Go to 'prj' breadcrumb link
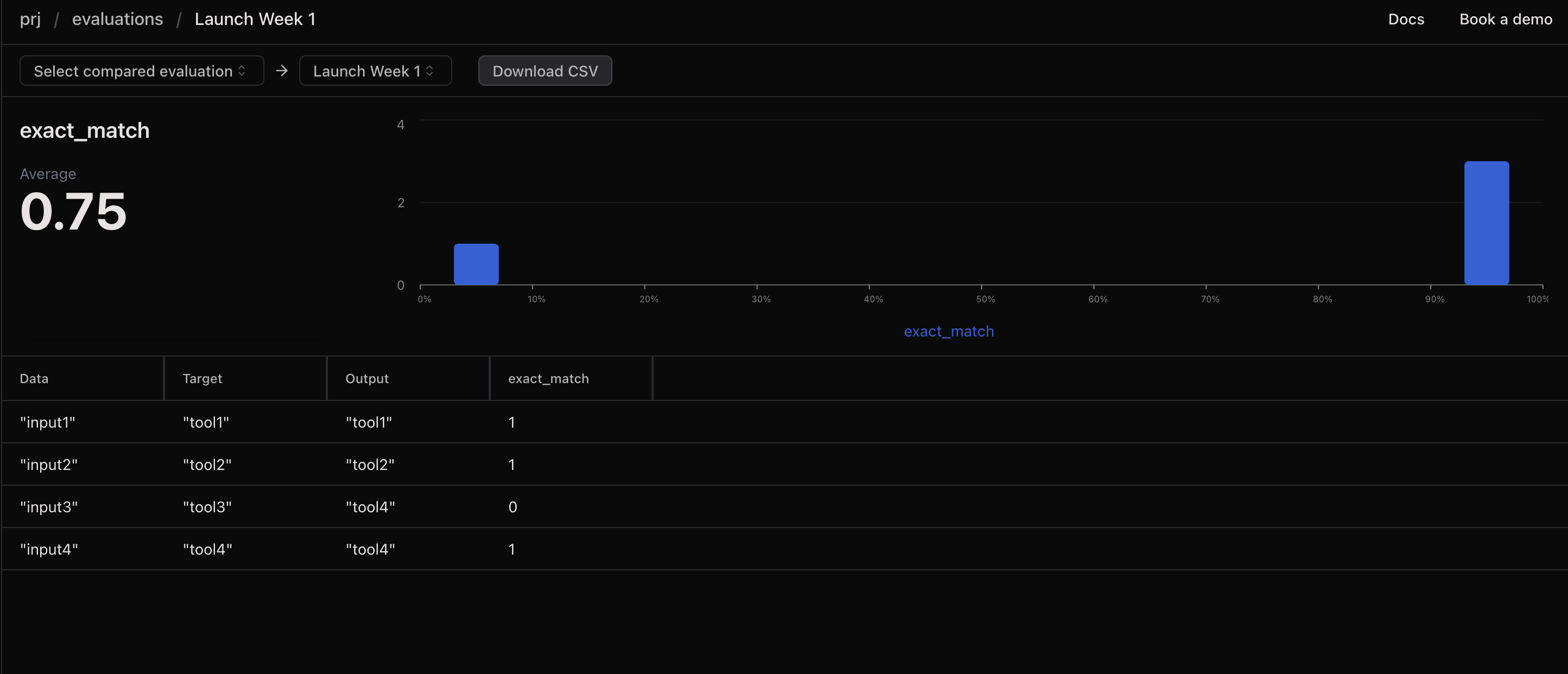1568x674 pixels. coord(30,19)
